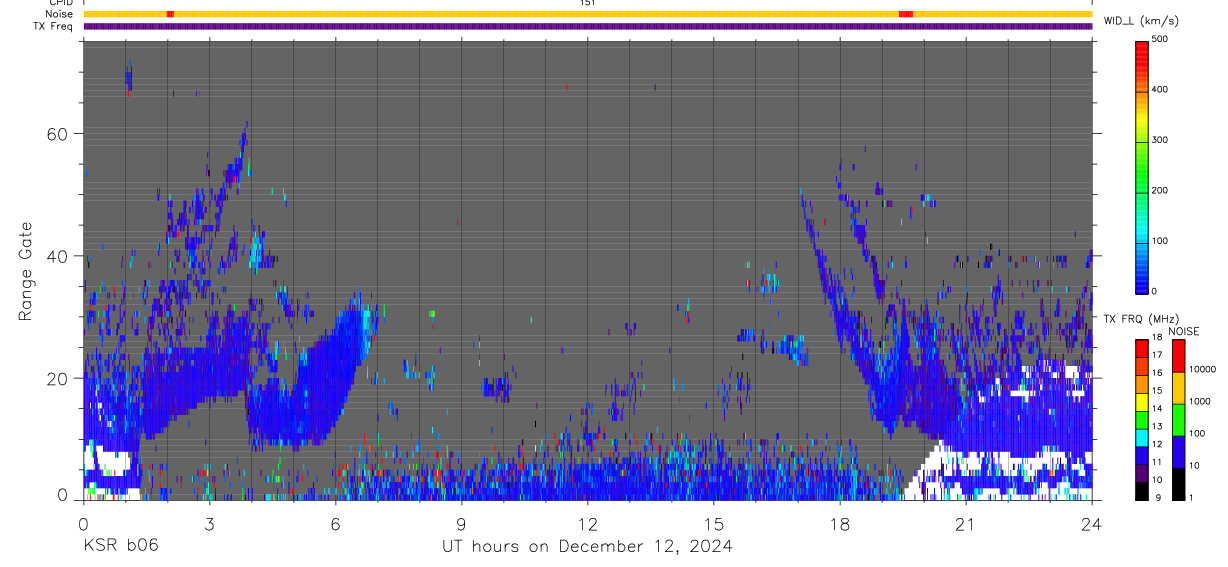Click the "Noise" row label at top
Screen dimensions: 1228x567
(x=59, y=14)
